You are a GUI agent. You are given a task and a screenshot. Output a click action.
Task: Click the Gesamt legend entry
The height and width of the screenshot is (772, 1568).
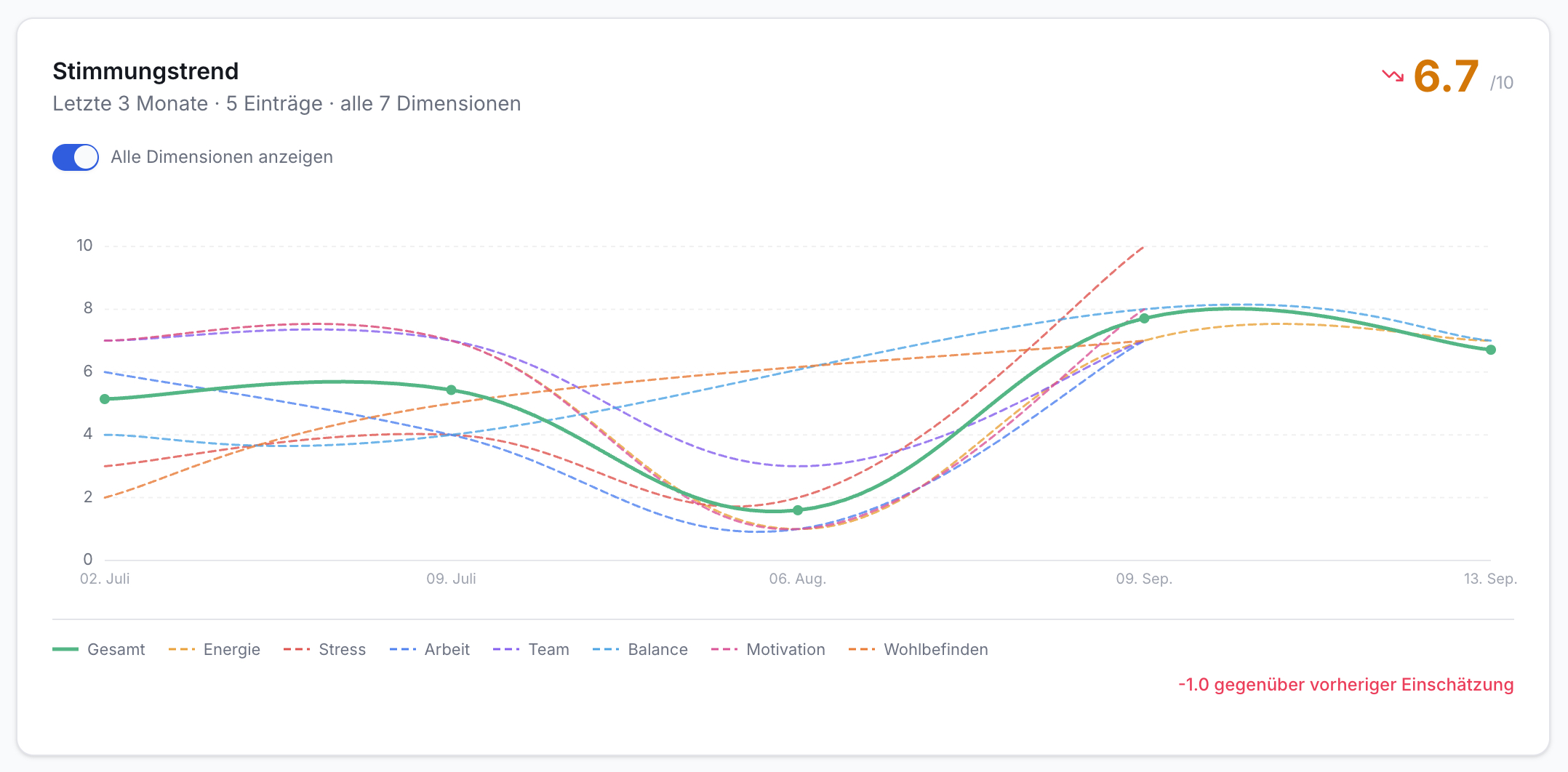[x=99, y=649]
